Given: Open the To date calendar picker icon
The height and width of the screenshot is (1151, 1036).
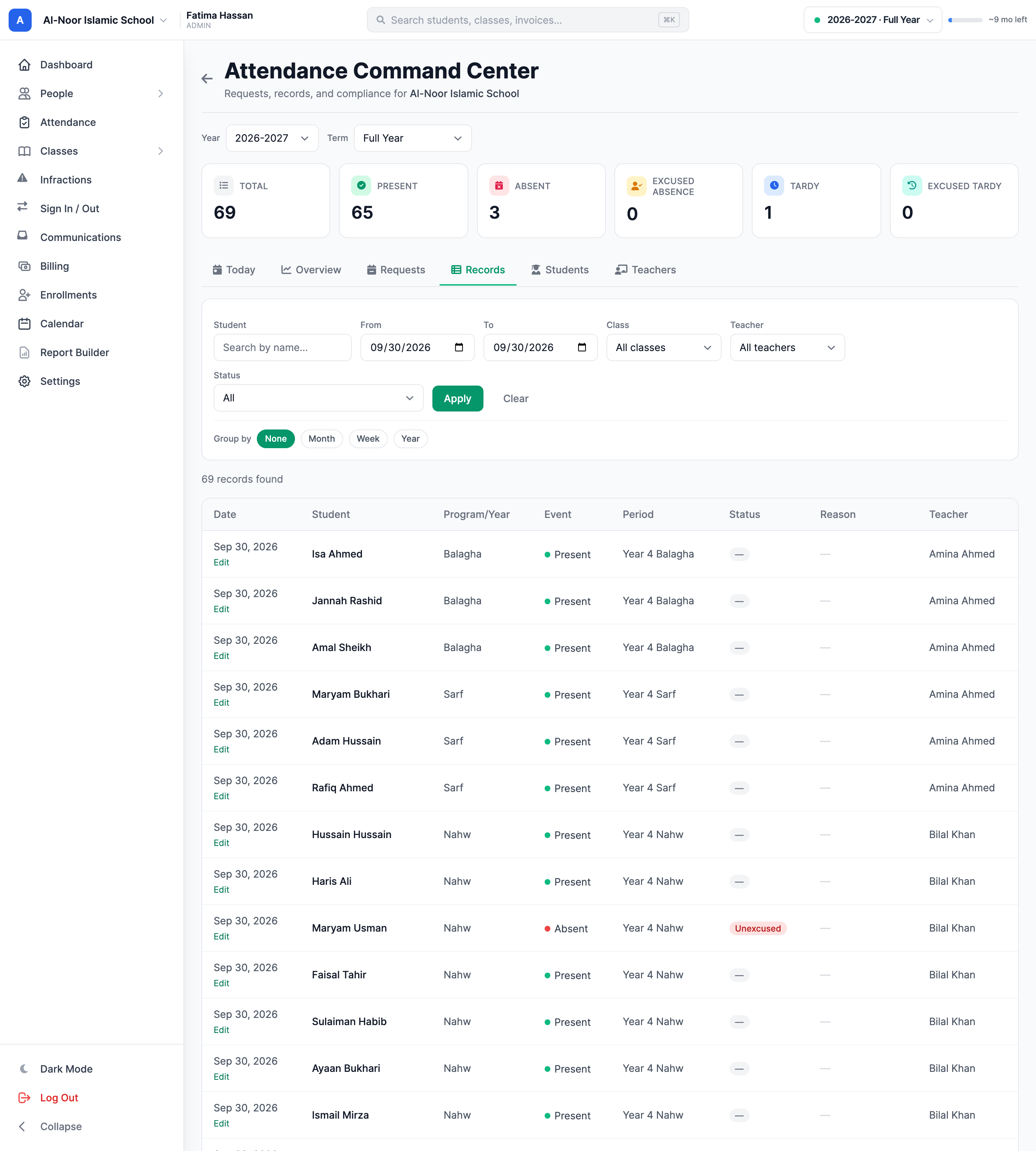Looking at the screenshot, I should coord(582,347).
